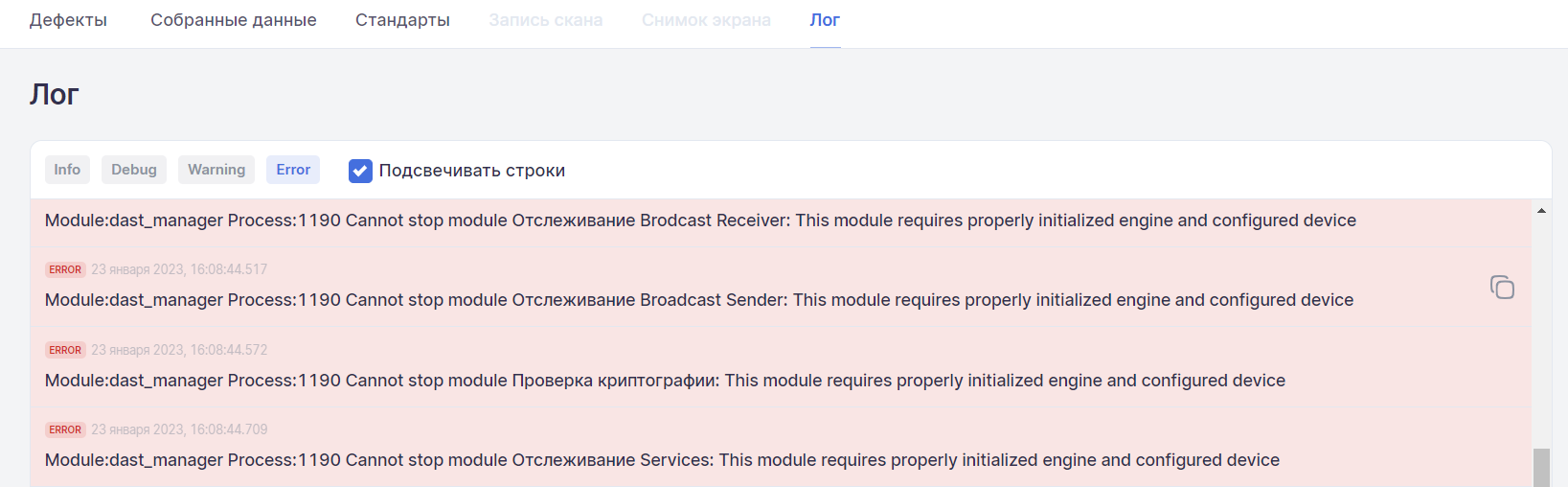Image resolution: width=1568 pixels, height=487 pixels.
Task: Toggle the Debug log level filter
Action: coord(134,170)
